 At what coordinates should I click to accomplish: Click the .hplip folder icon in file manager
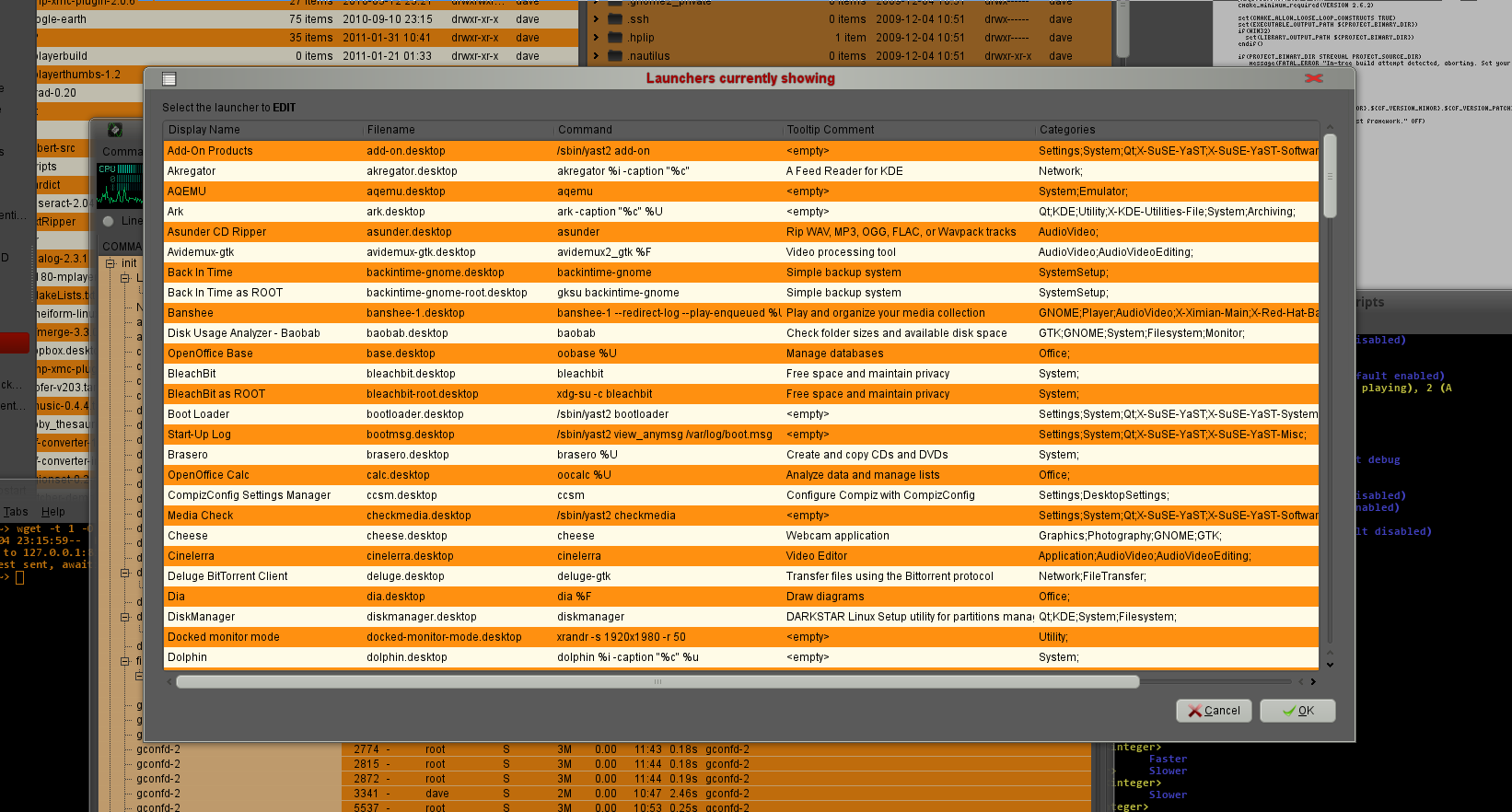point(614,38)
